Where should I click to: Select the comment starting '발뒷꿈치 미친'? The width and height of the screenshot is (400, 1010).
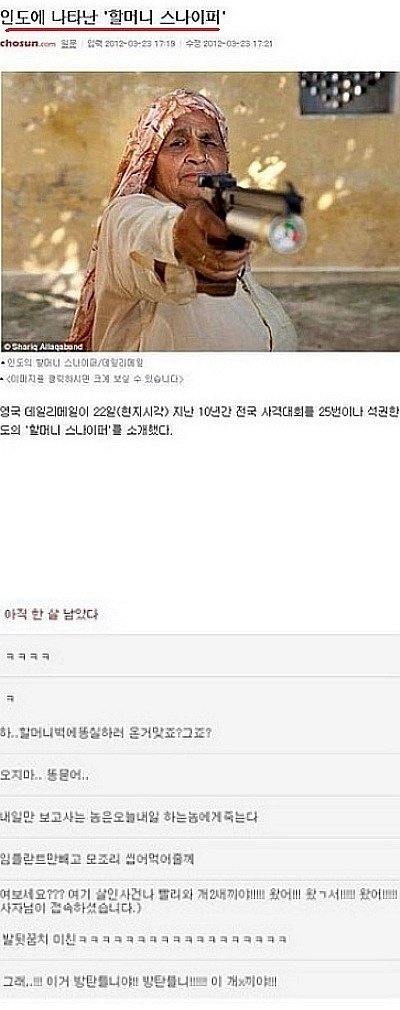(200, 940)
